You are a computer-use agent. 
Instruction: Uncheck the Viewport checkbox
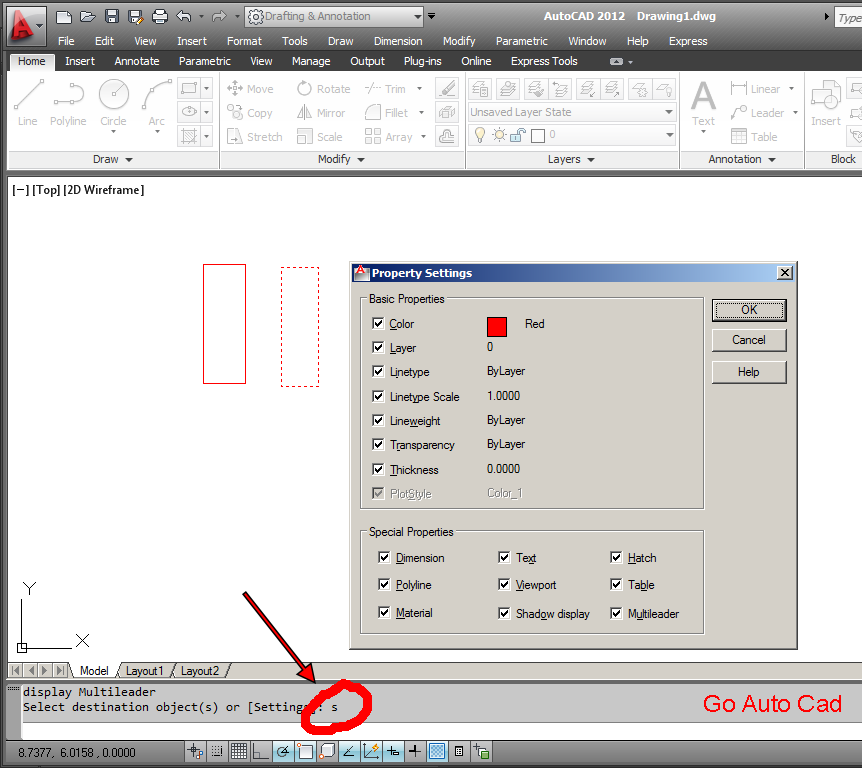504,584
